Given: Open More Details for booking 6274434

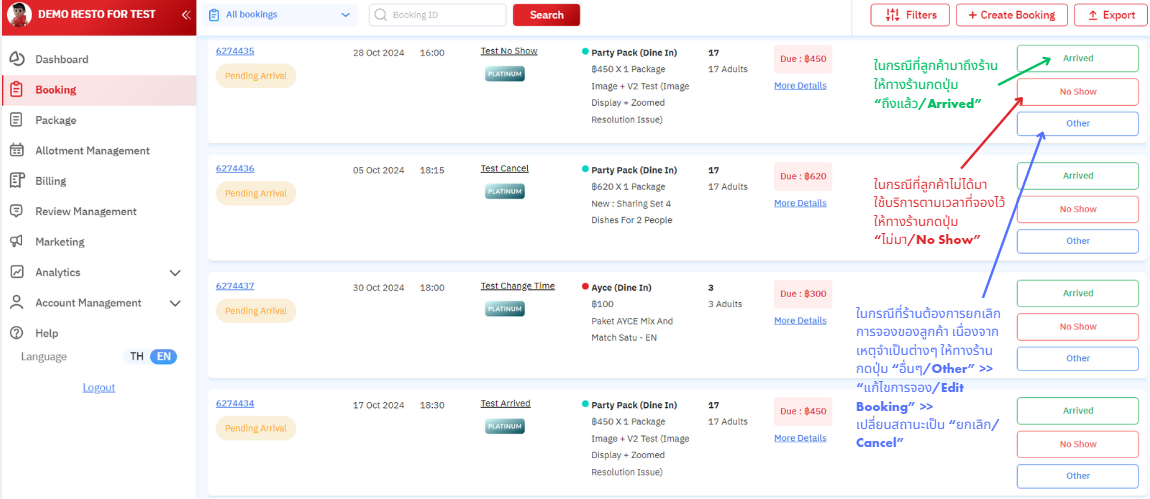Looking at the screenshot, I should [x=800, y=438].
